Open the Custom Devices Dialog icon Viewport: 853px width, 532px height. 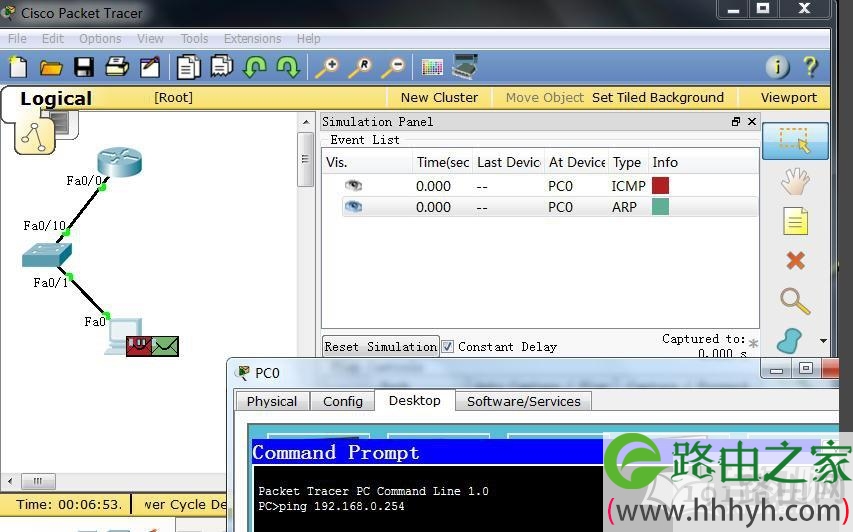point(465,66)
